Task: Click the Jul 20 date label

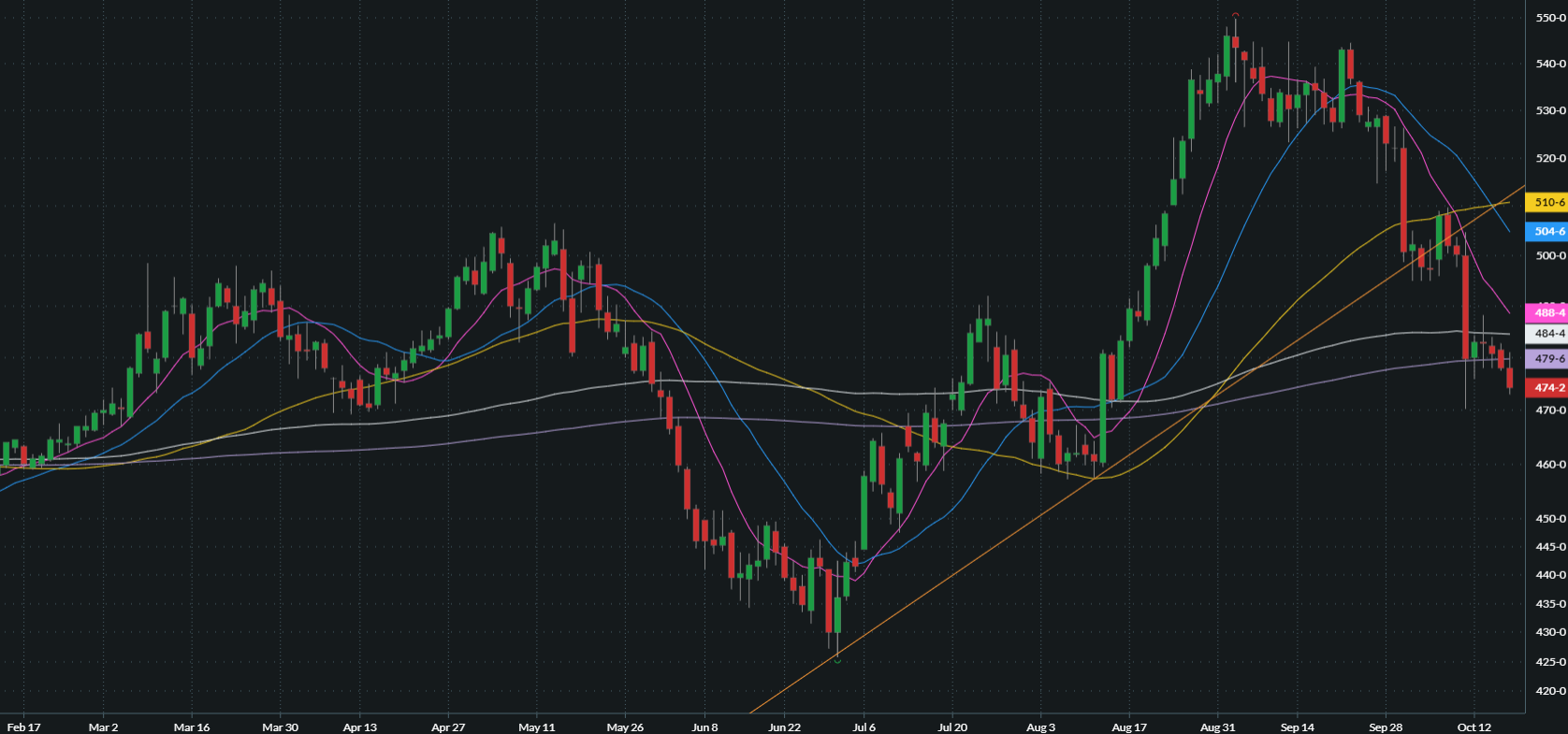Action: point(952,727)
